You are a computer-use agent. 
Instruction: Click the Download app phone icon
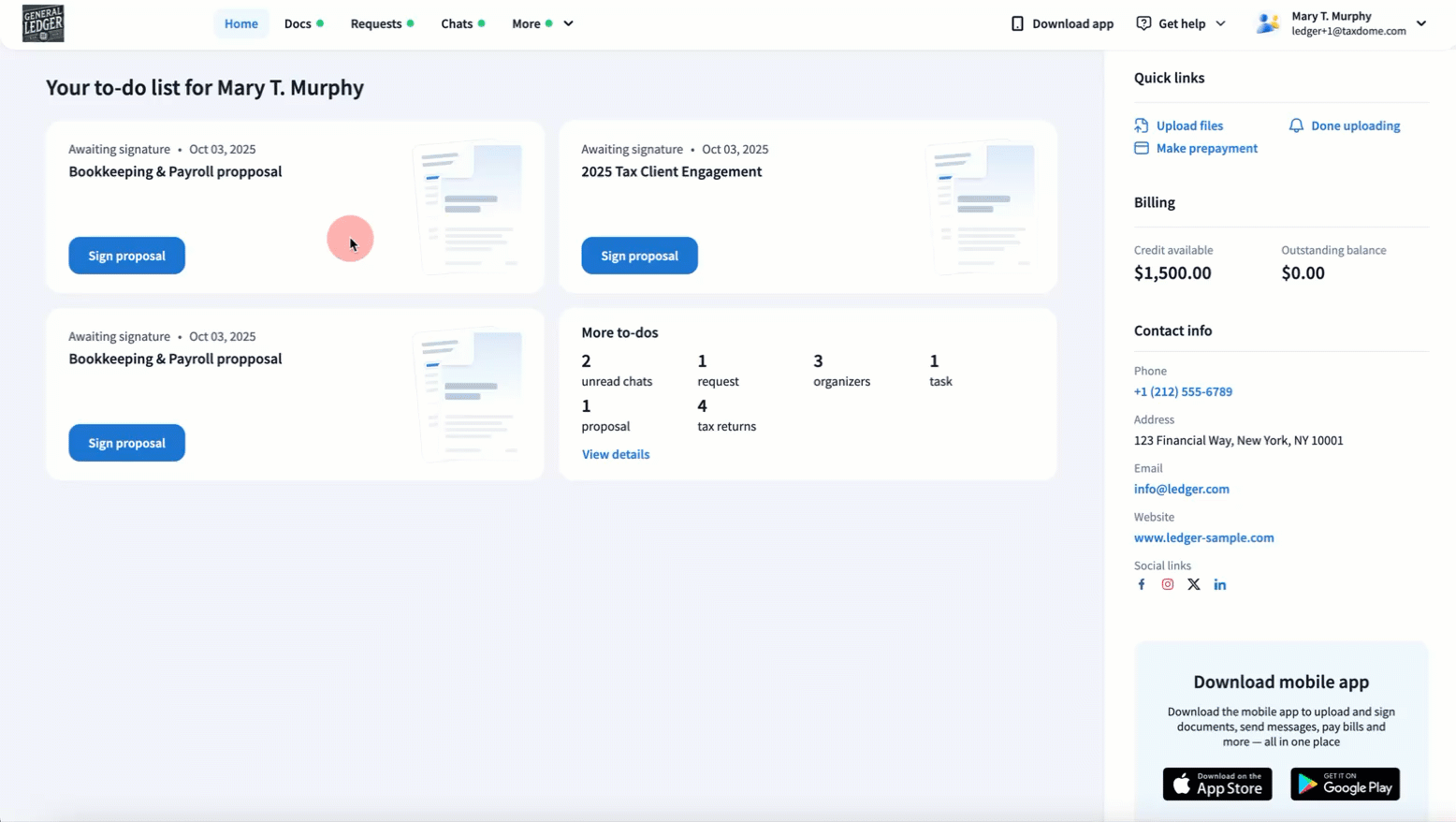1017,23
